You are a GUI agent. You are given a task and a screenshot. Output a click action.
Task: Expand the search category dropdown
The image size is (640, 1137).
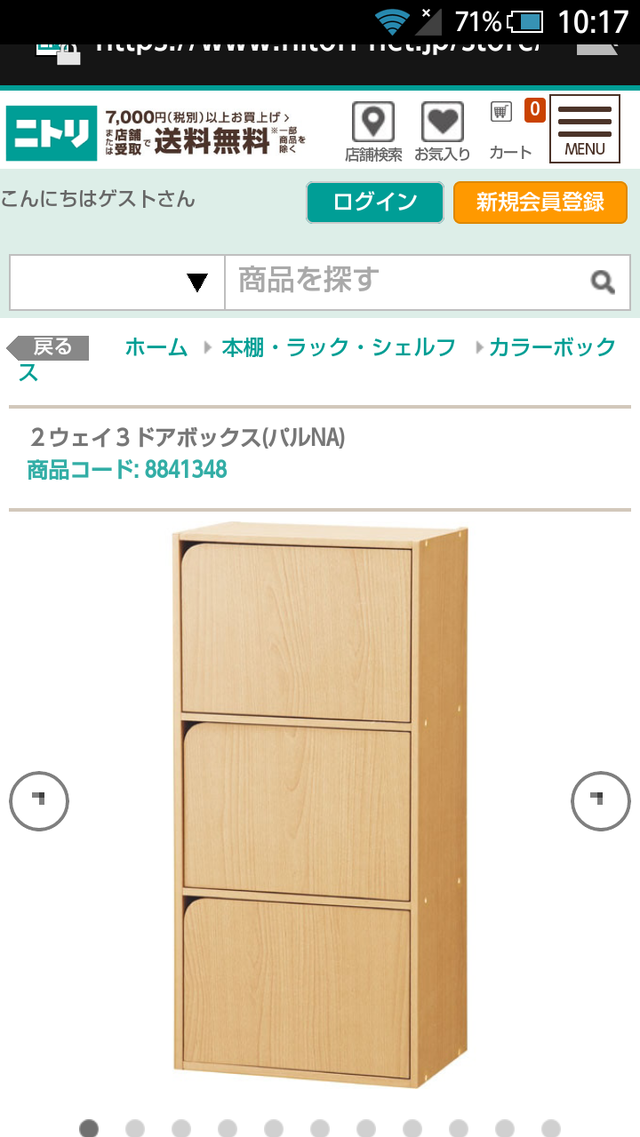coord(117,282)
